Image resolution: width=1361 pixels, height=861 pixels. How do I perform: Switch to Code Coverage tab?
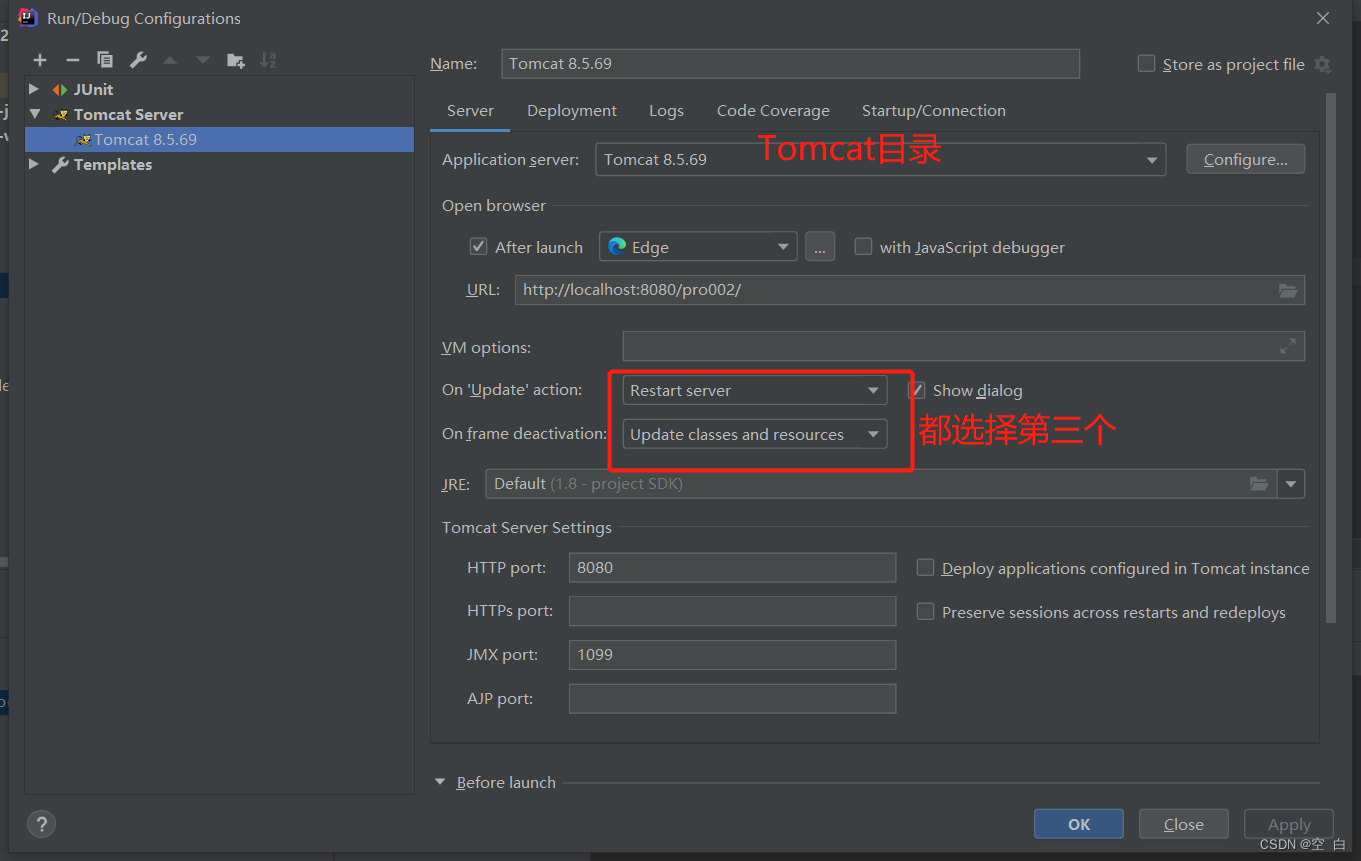773,111
